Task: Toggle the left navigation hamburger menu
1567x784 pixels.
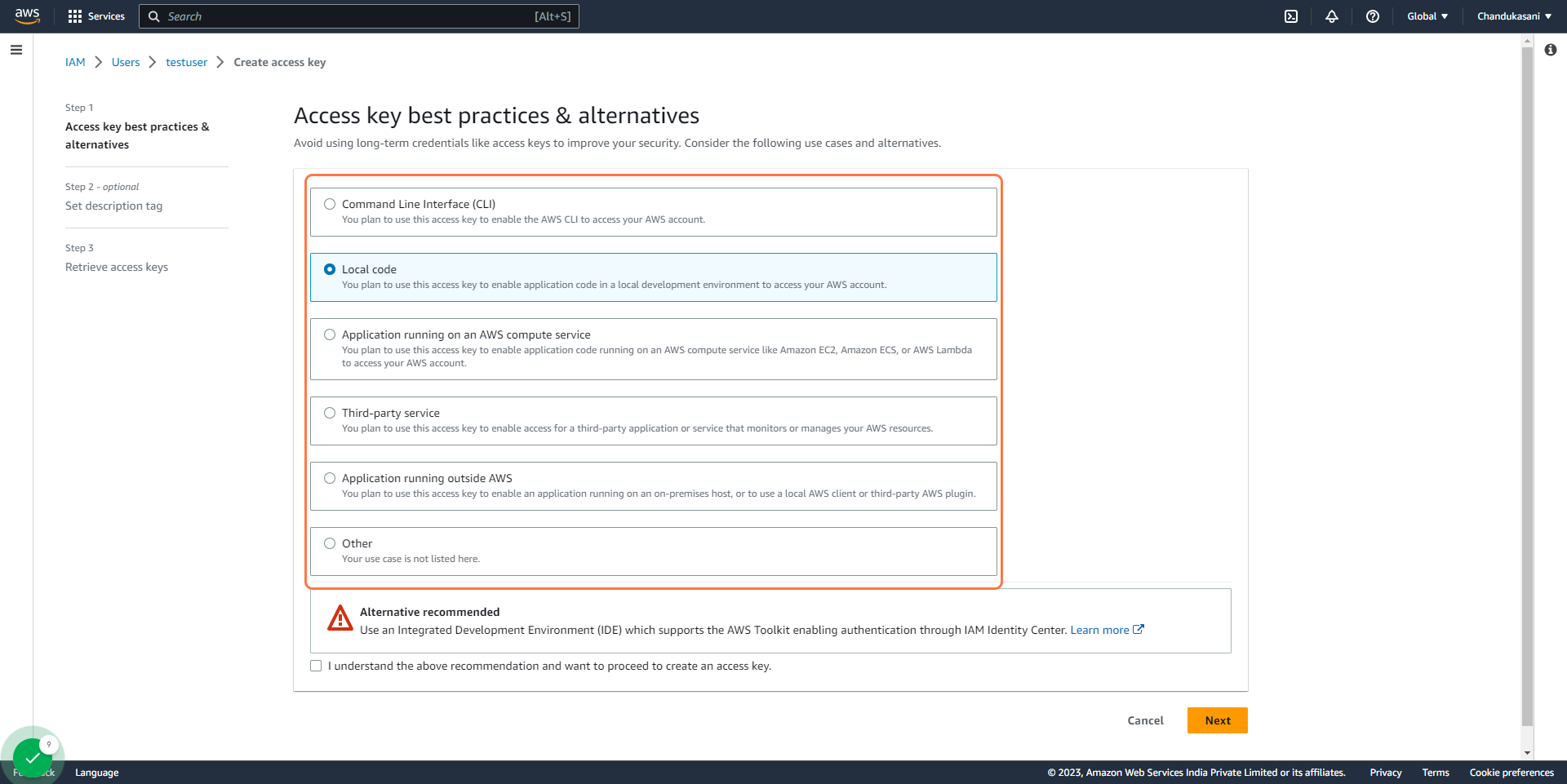Action: [x=16, y=50]
